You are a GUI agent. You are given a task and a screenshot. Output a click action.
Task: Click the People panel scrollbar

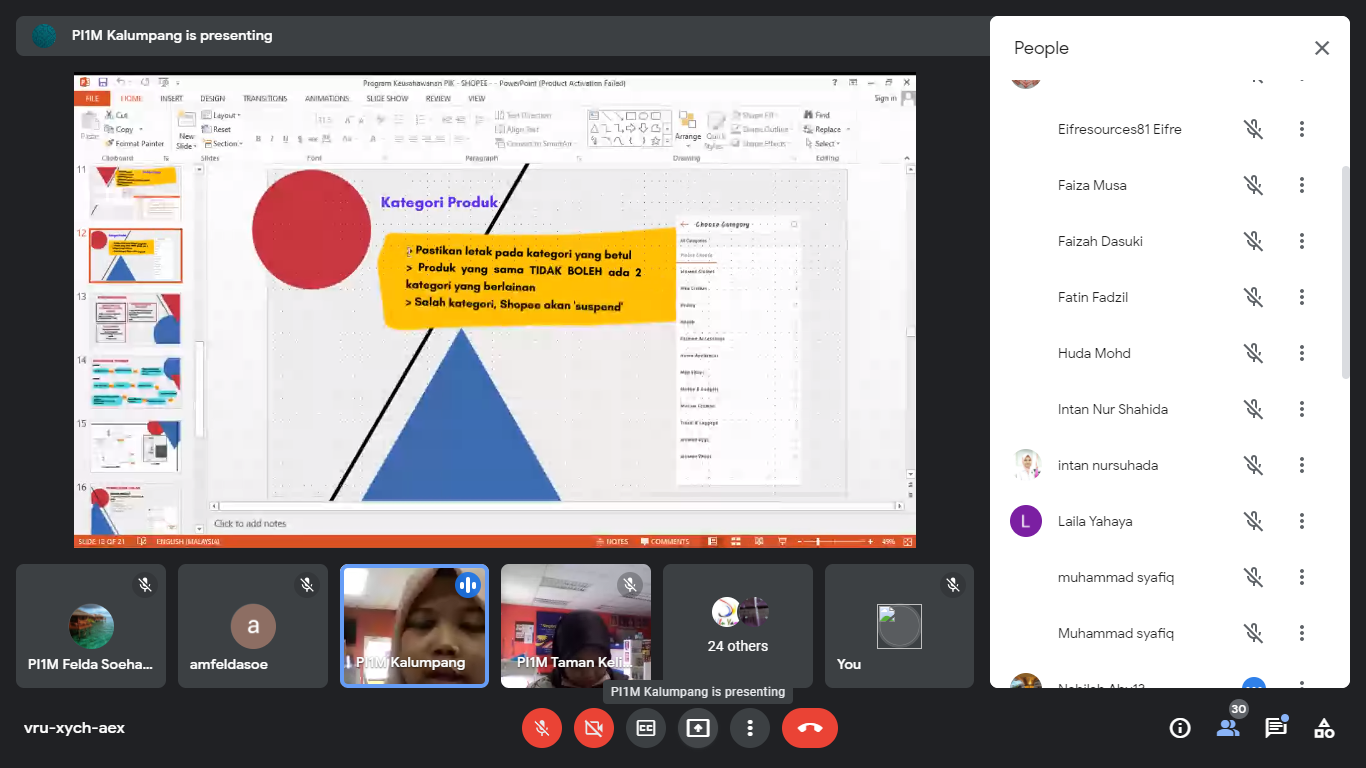tap(1344, 270)
